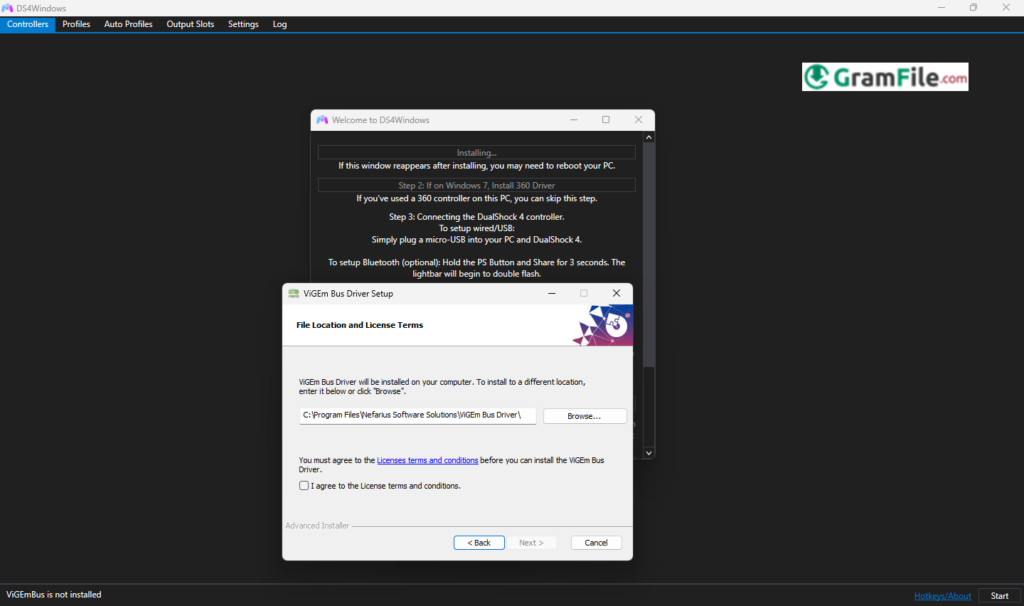Image resolution: width=1024 pixels, height=606 pixels.
Task: Open the Auto Profiles tab
Action: [127, 24]
